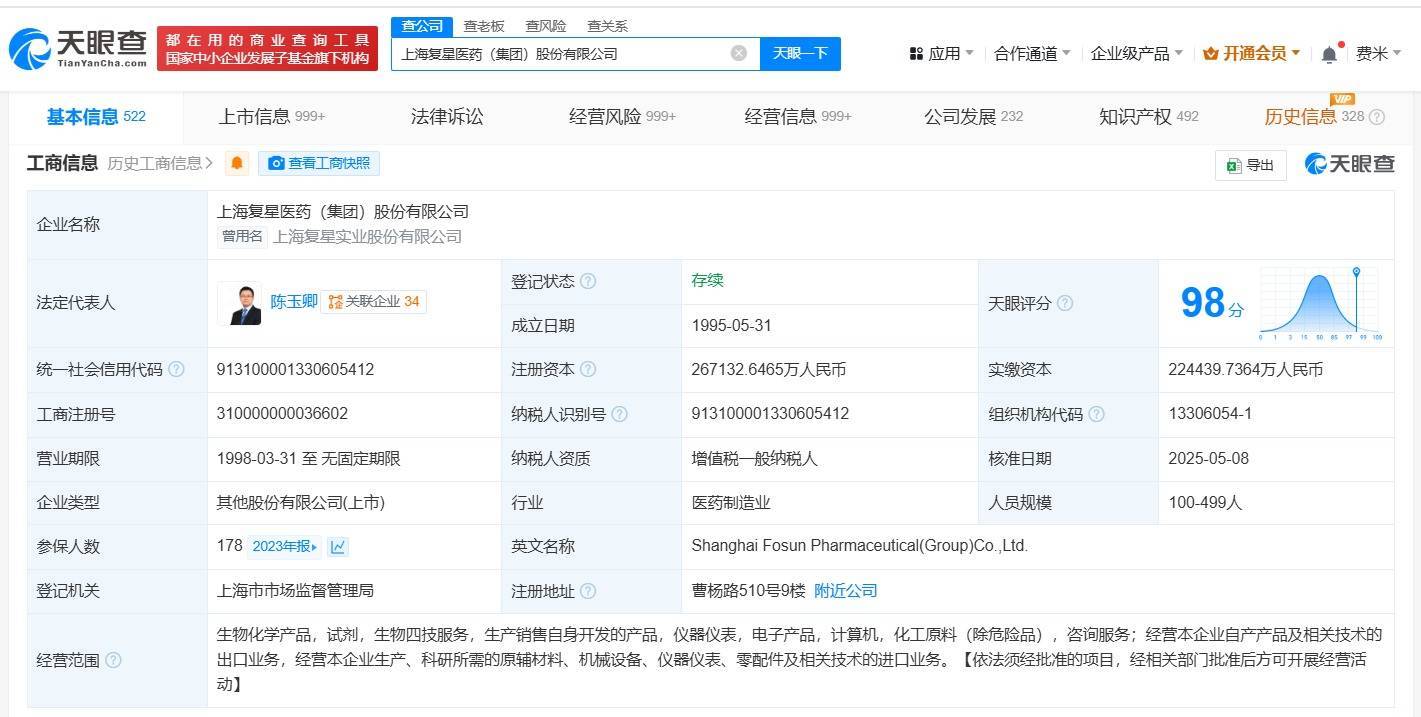The width and height of the screenshot is (1421, 717).
Task: Open help icon next to 注册地址
Action: (x=588, y=591)
